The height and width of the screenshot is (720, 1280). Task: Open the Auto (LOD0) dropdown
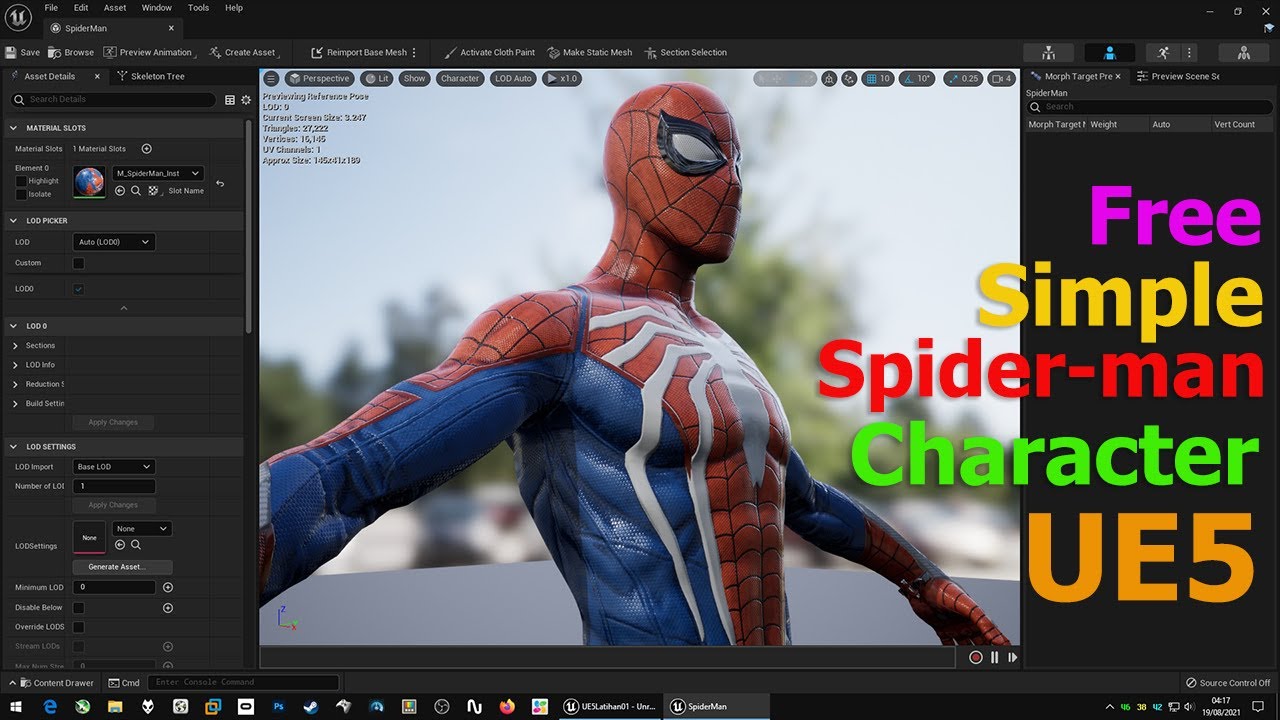tap(114, 242)
